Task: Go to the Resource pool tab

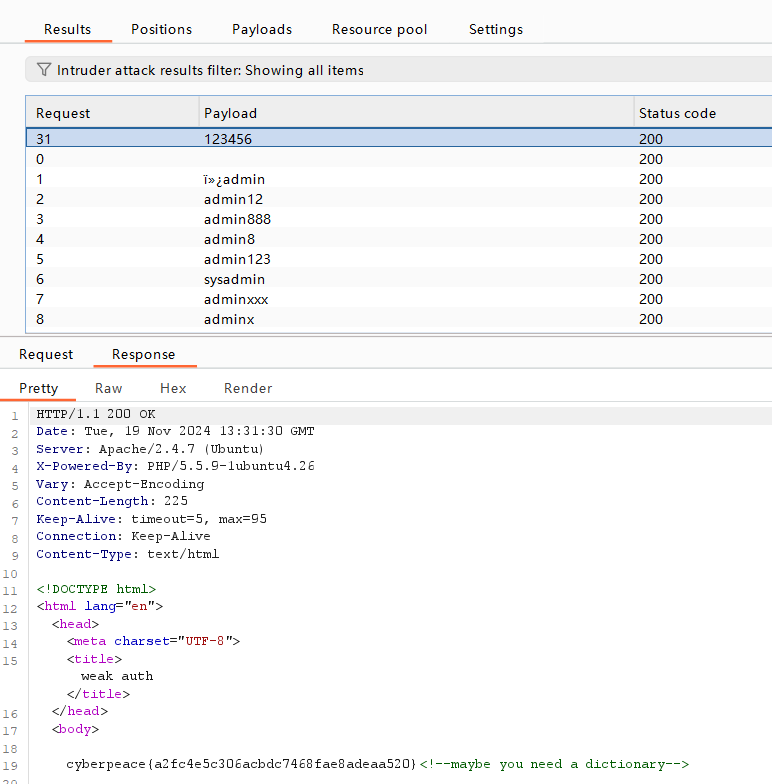Action: click(380, 30)
